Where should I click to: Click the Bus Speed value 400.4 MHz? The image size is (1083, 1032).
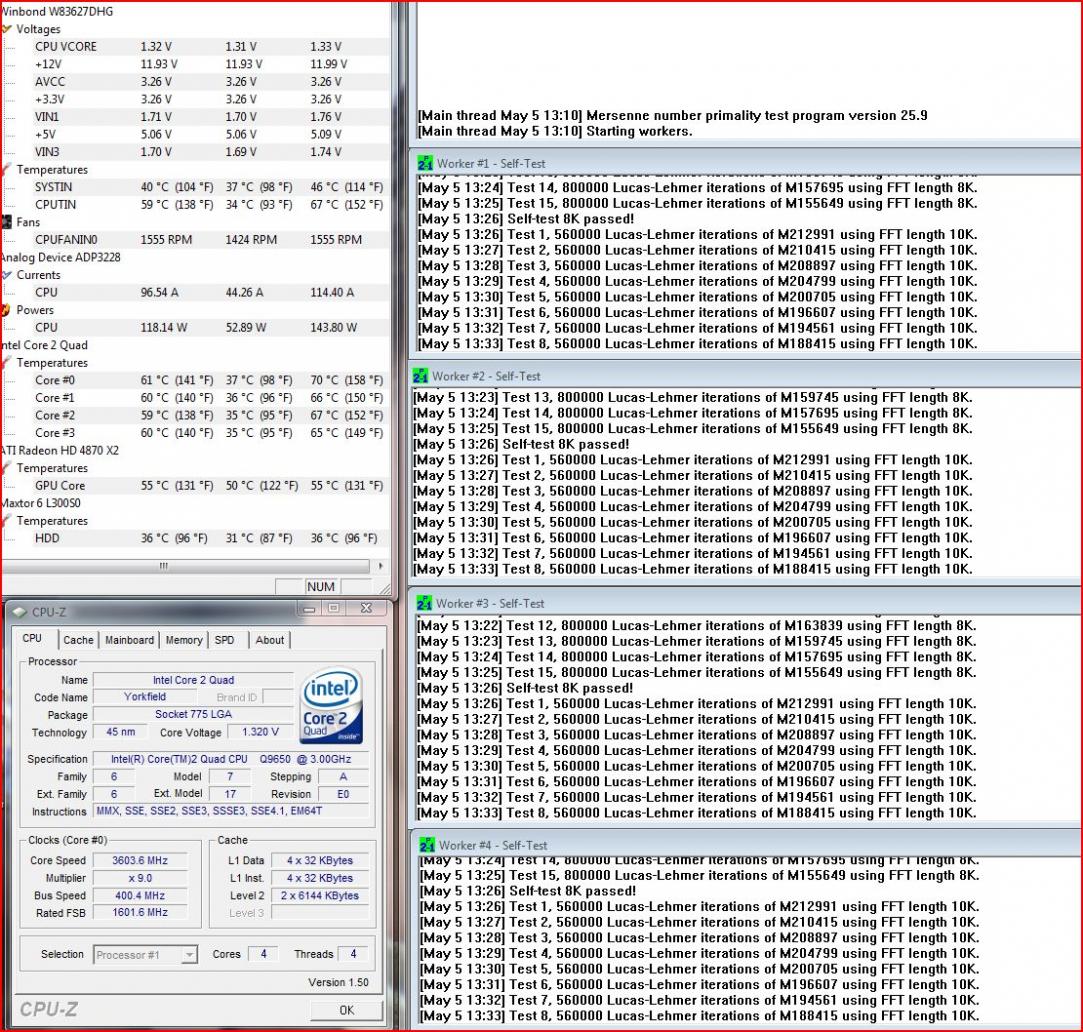click(140, 895)
